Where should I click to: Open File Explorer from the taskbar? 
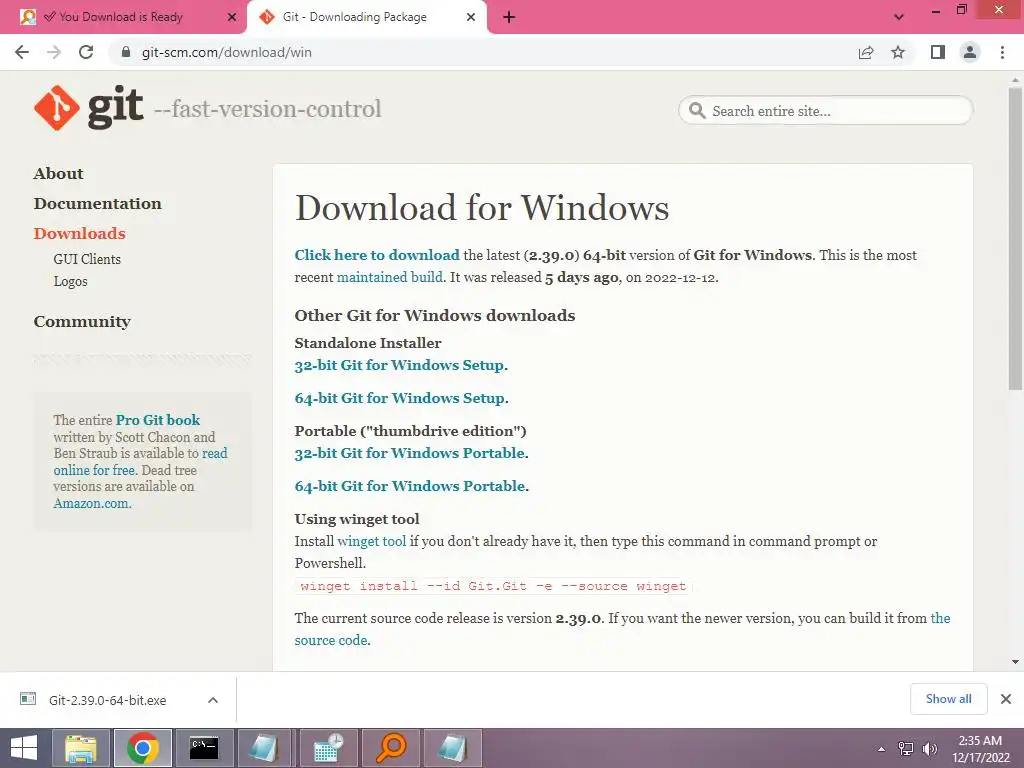[81, 748]
